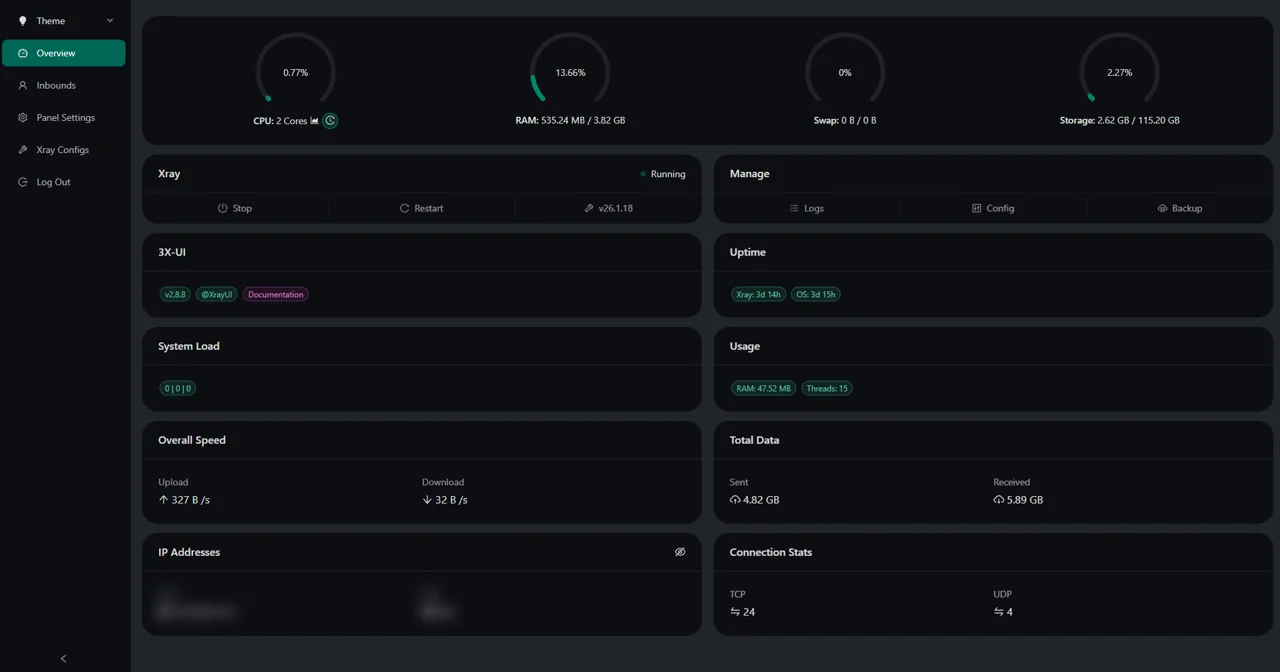
Task: Expand the Theme dropdown chevron
Action: pos(110,21)
